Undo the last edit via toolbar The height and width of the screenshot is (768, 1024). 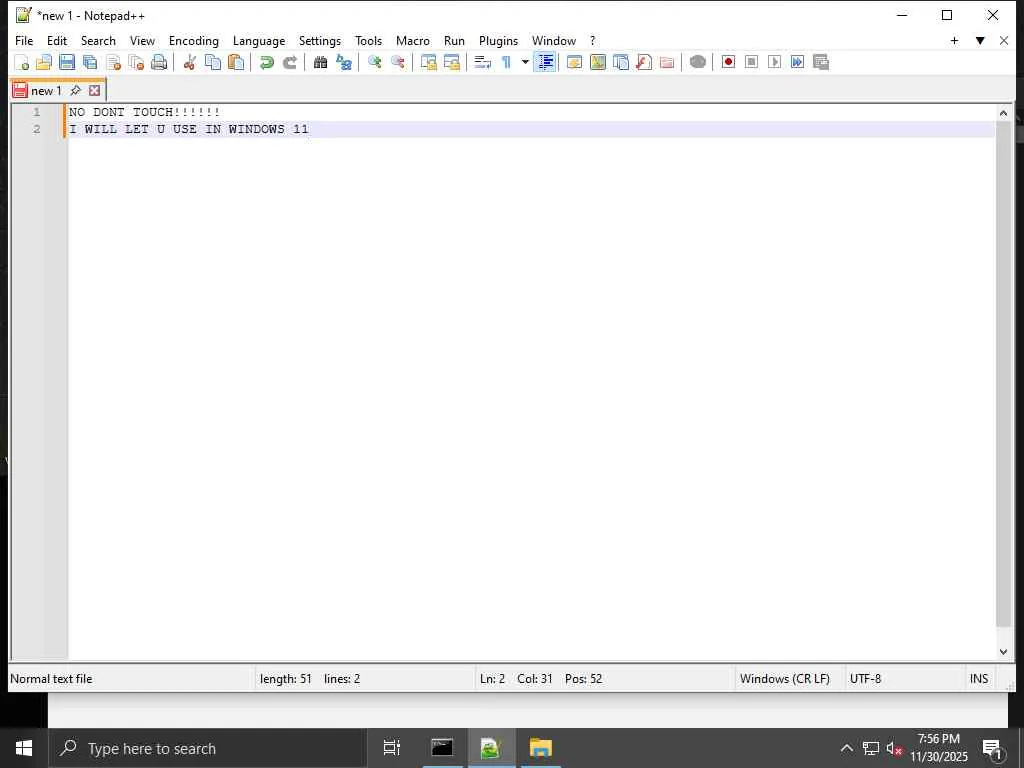click(266, 62)
